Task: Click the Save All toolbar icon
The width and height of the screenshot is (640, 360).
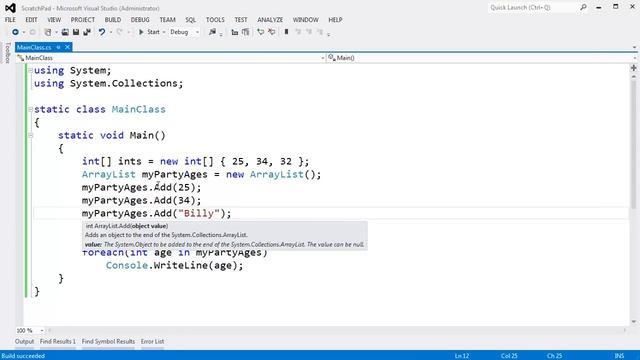Action: pos(87,32)
